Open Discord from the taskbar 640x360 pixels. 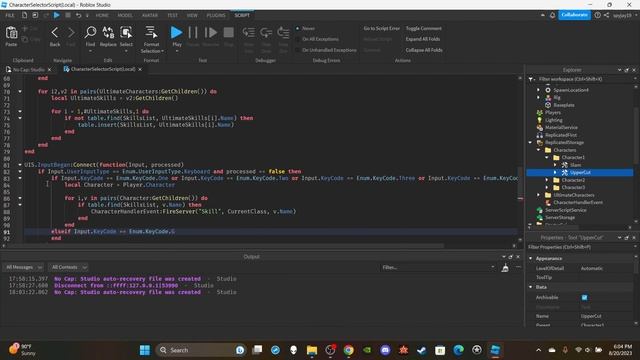coord(385,350)
